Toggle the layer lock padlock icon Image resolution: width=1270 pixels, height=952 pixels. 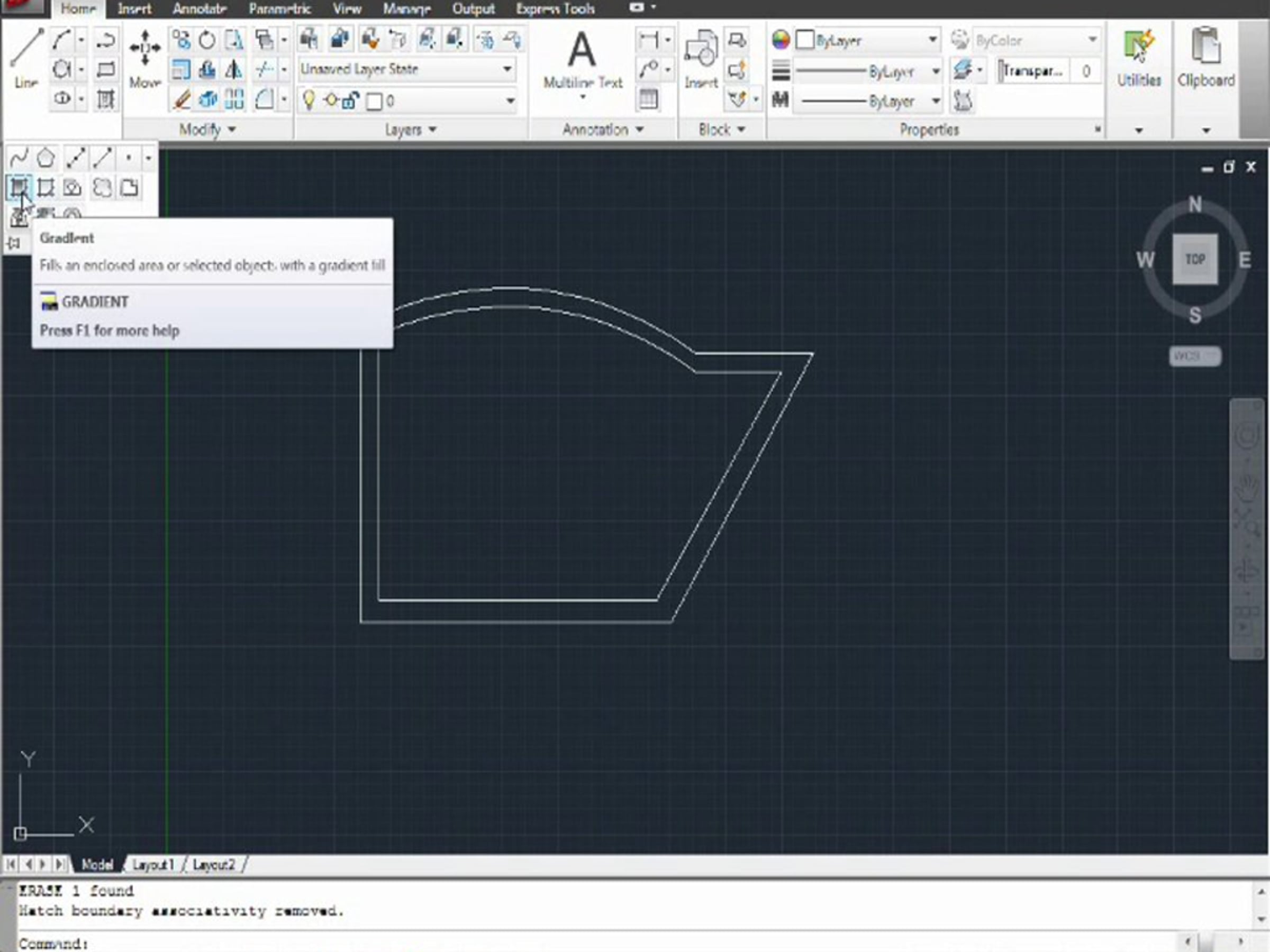pyautogui.click(x=350, y=101)
